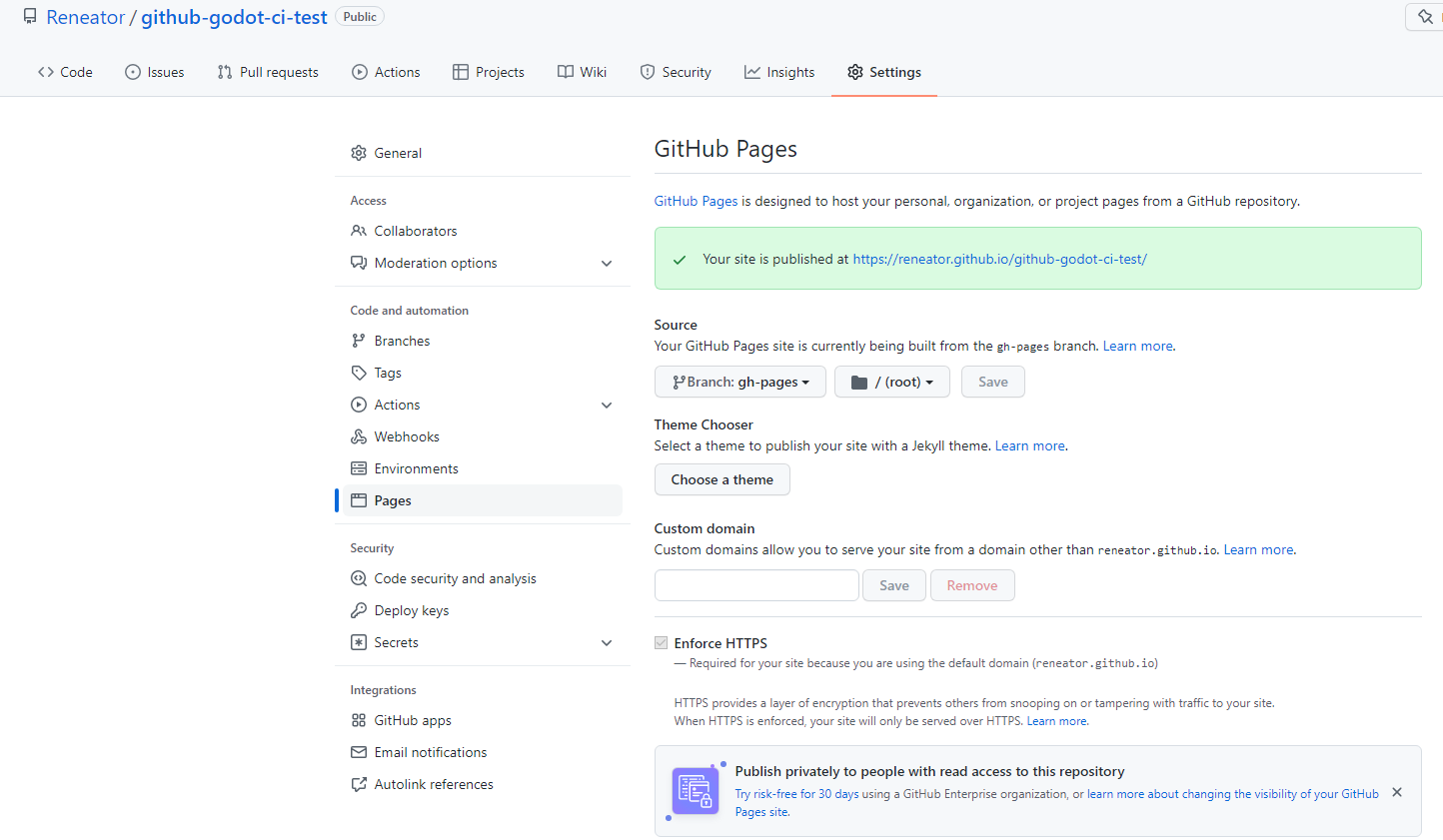Image resolution: width=1443 pixels, height=840 pixels.
Task: Click the General settings gear icon
Action: coord(359,153)
